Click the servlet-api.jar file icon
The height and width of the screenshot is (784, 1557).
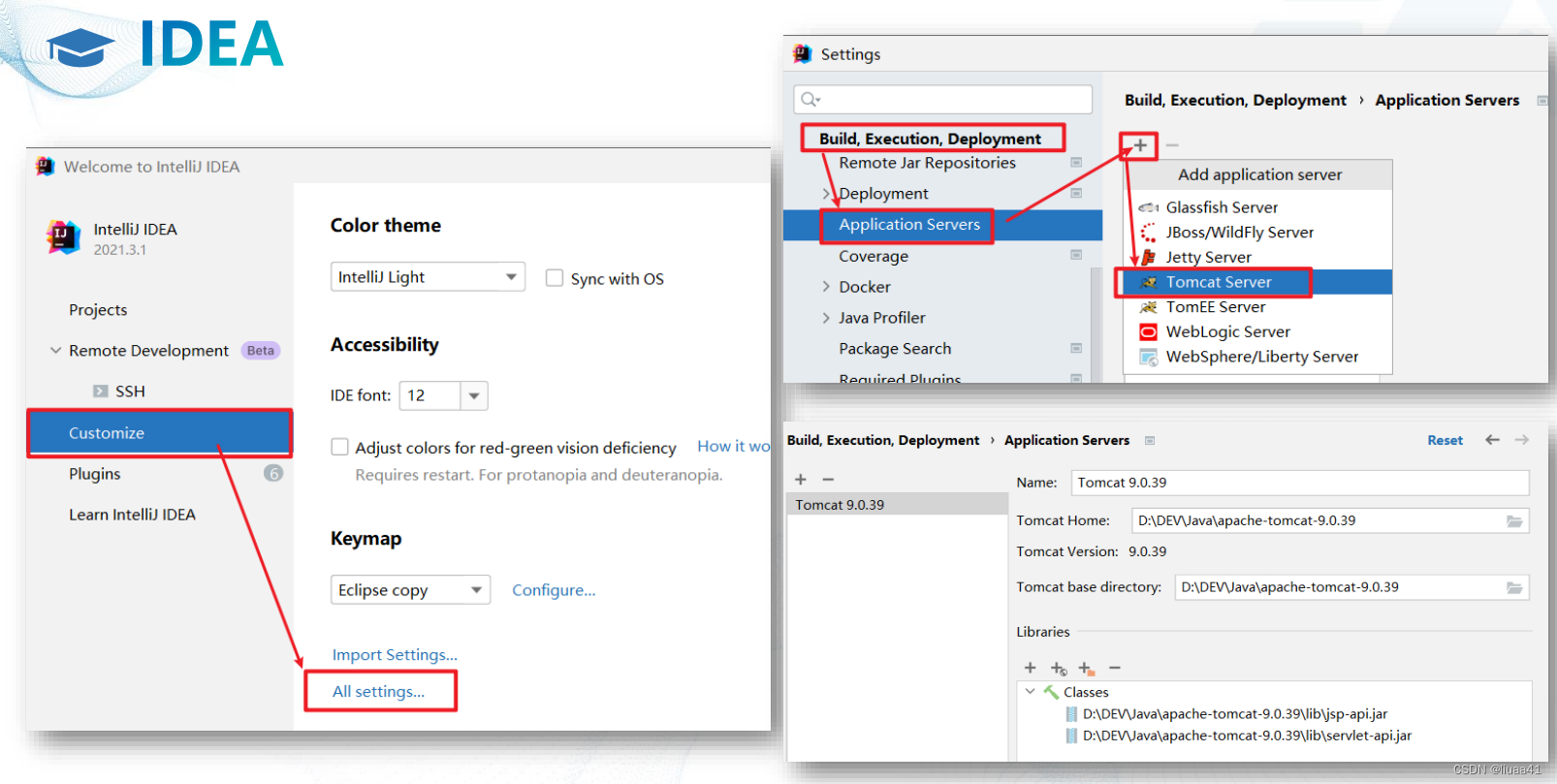point(1071,736)
